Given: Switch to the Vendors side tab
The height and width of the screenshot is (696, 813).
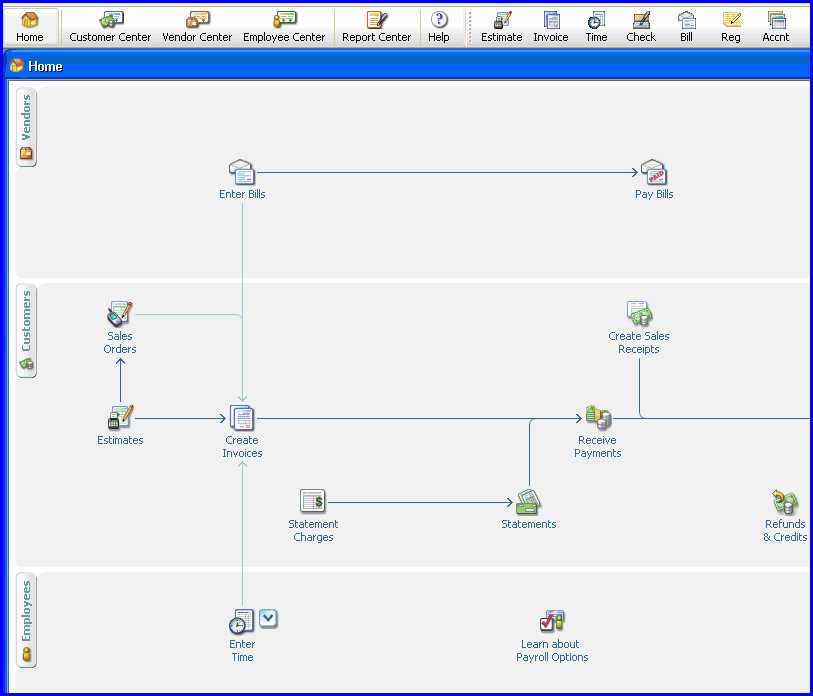Looking at the screenshot, I should [27, 127].
